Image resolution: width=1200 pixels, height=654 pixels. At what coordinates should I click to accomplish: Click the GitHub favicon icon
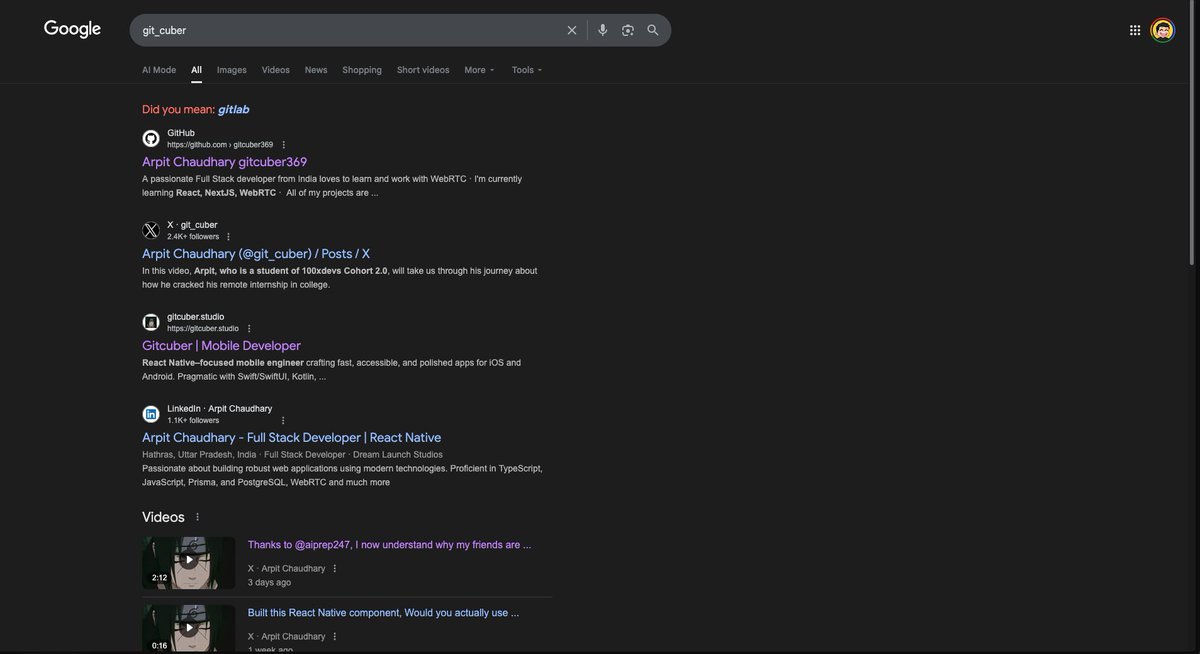coord(151,138)
